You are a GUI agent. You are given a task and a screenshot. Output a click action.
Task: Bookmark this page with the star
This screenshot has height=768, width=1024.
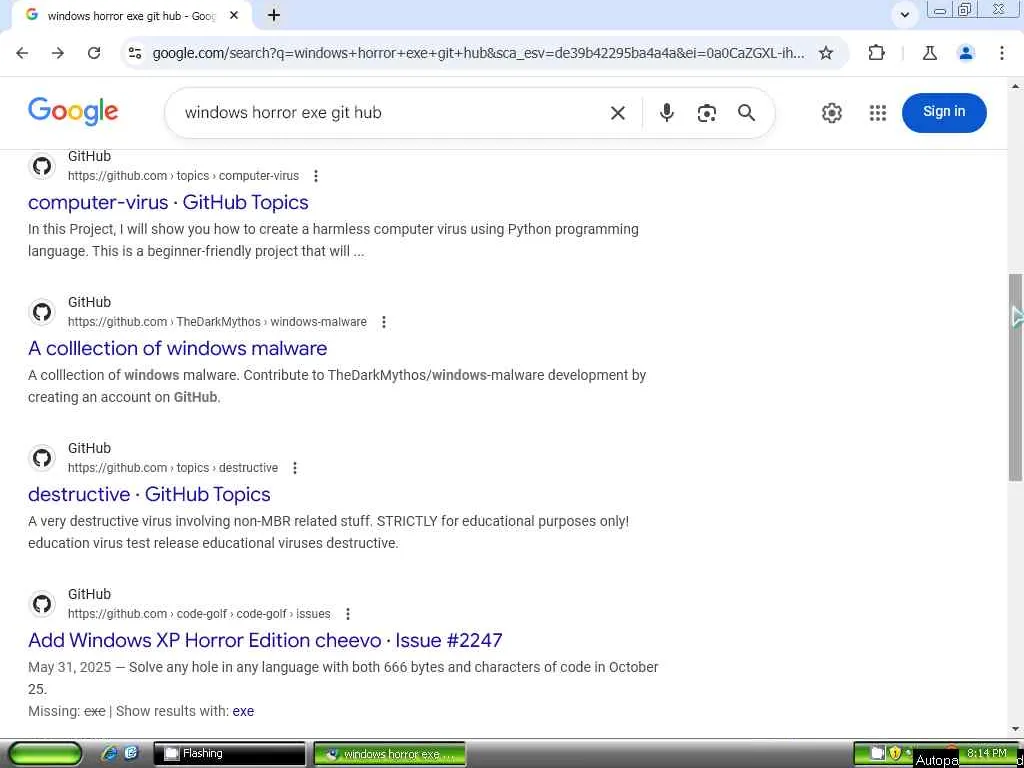pos(826,53)
